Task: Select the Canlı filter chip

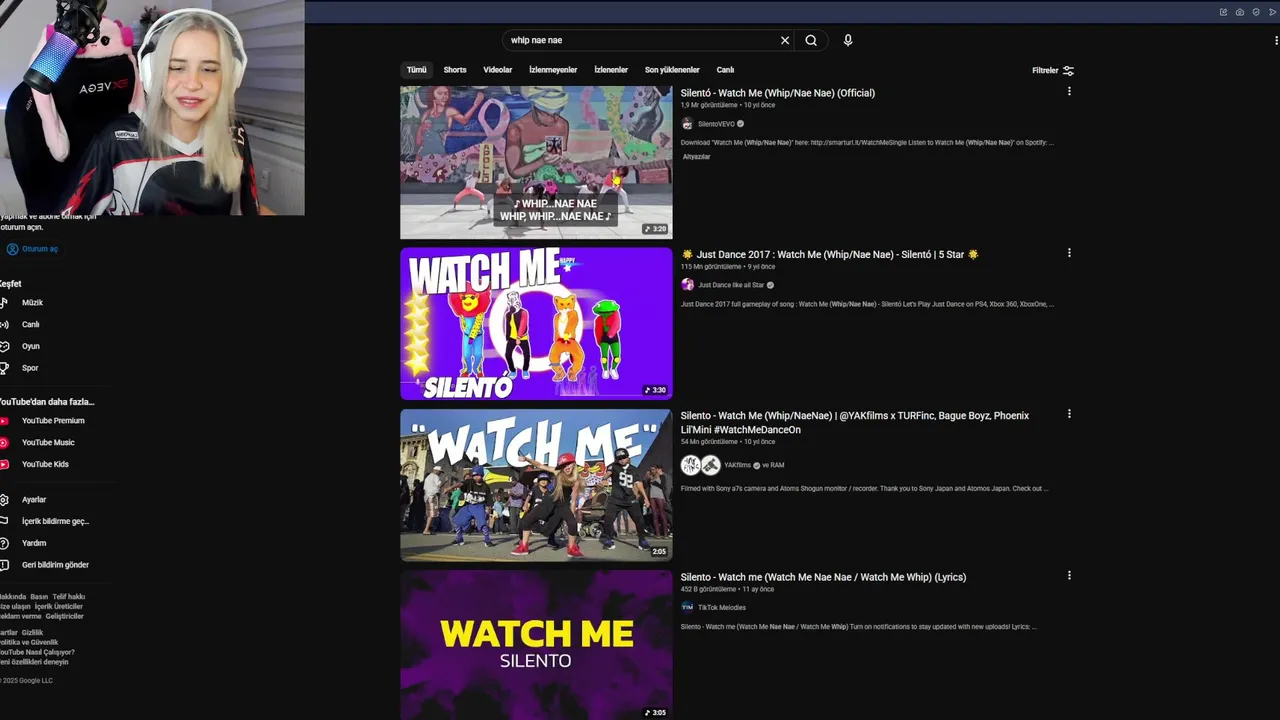Action: (725, 70)
